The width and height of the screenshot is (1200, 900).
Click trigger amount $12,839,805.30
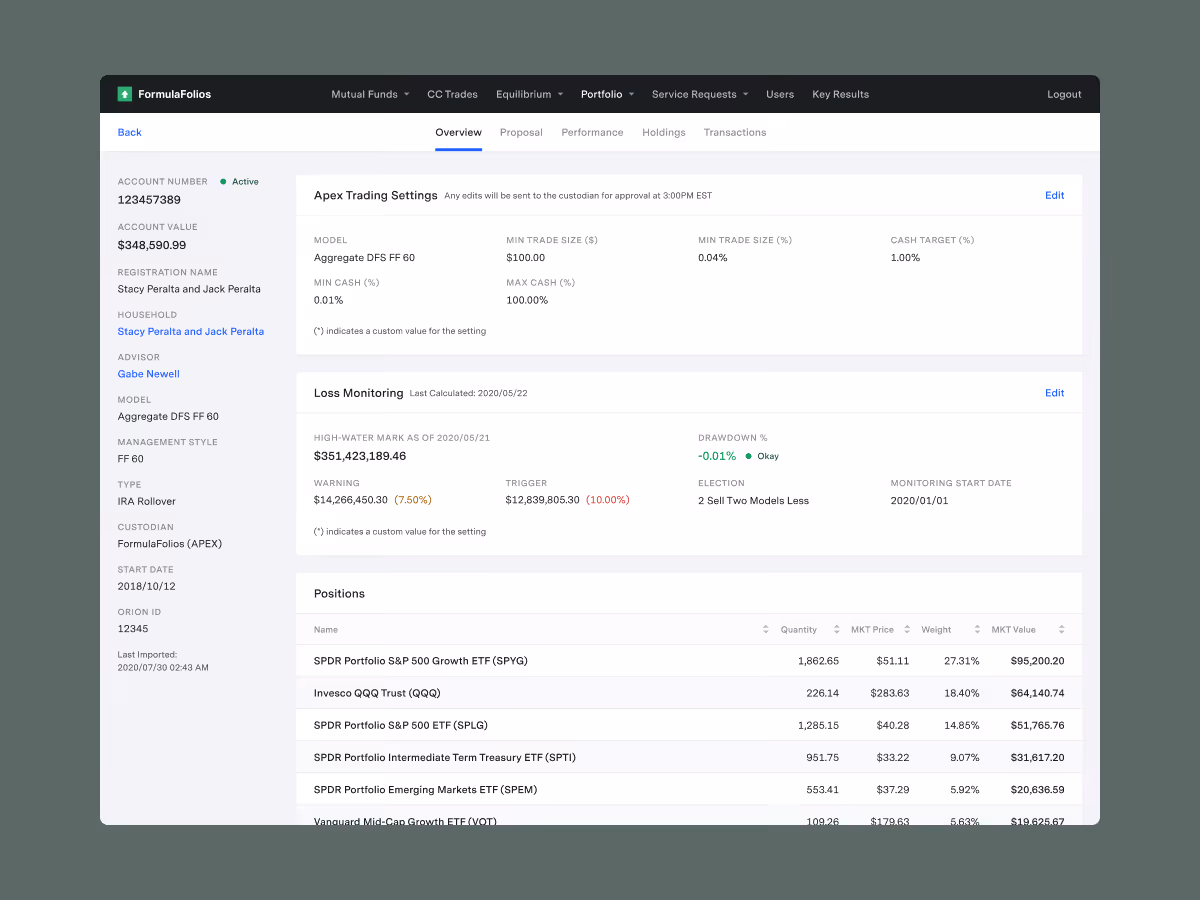[543, 500]
